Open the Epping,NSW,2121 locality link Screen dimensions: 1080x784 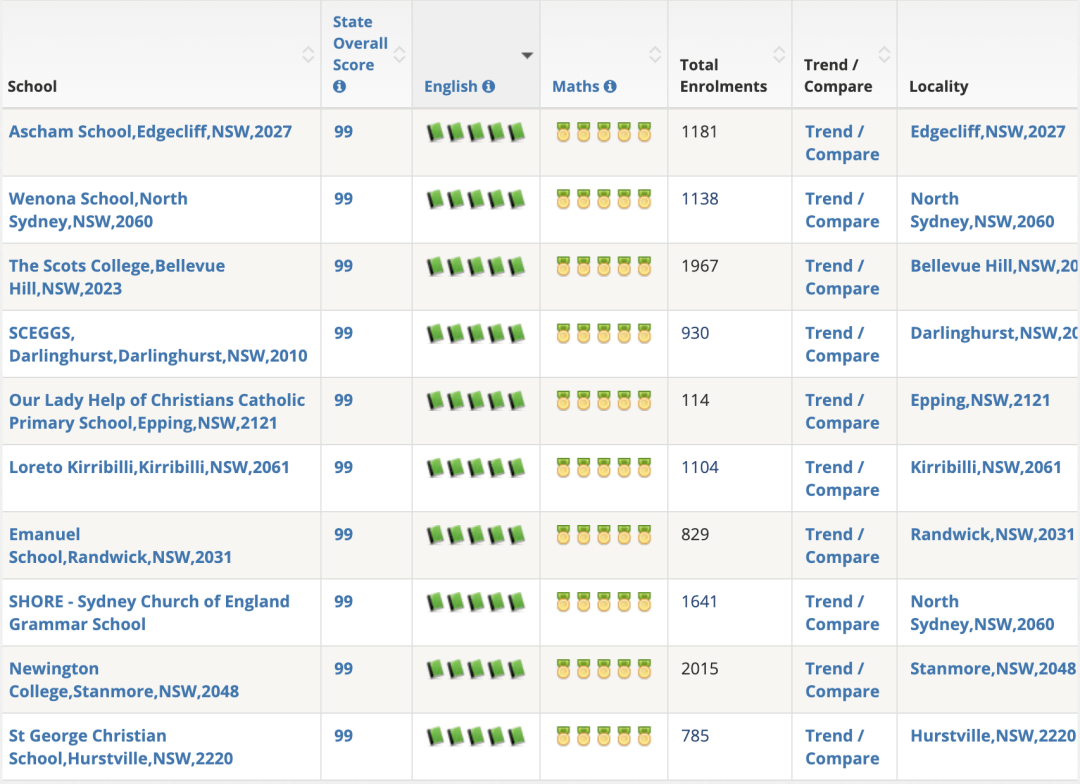click(x=980, y=400)
